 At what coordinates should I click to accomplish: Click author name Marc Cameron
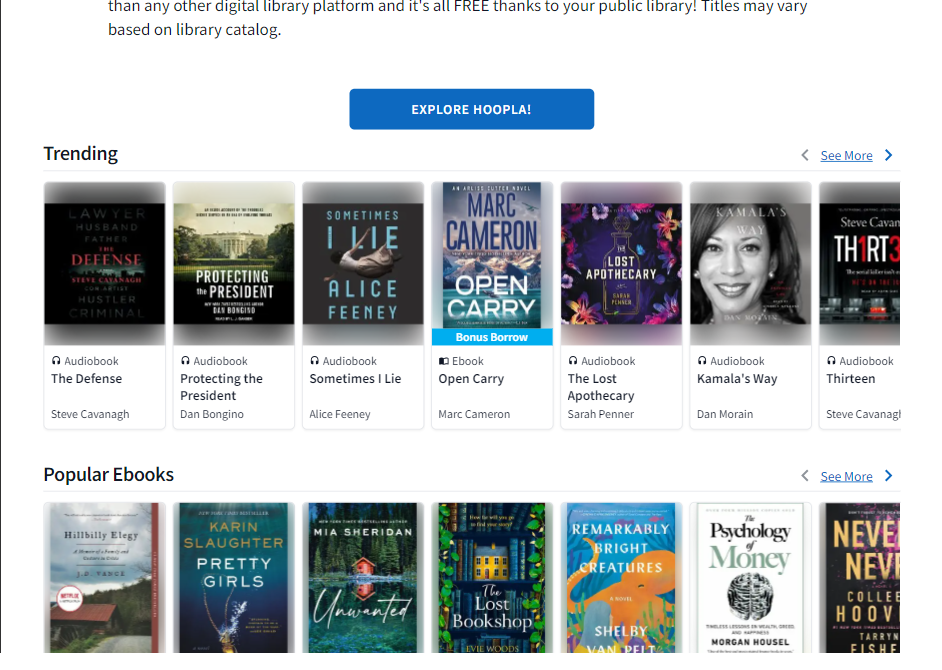click(474, 414)
